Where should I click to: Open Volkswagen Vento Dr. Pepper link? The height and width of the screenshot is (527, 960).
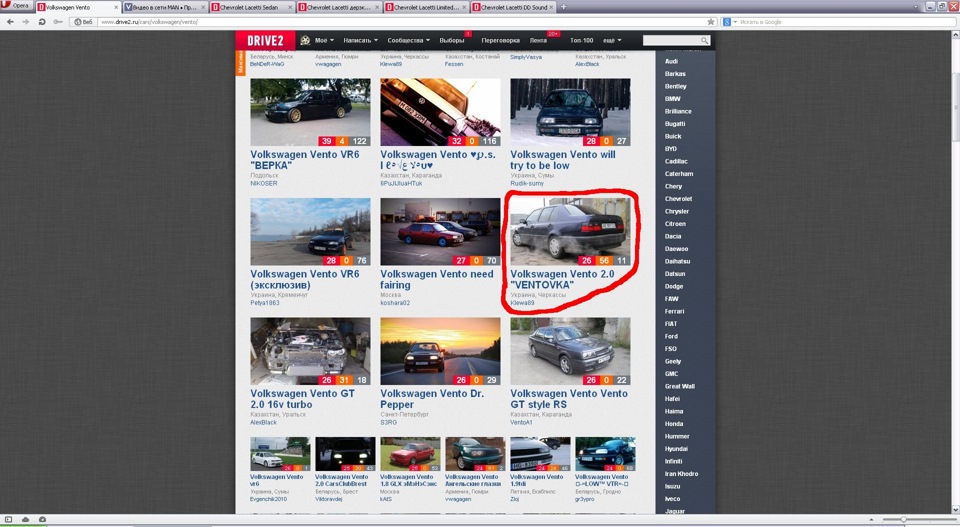coord(432,398)
